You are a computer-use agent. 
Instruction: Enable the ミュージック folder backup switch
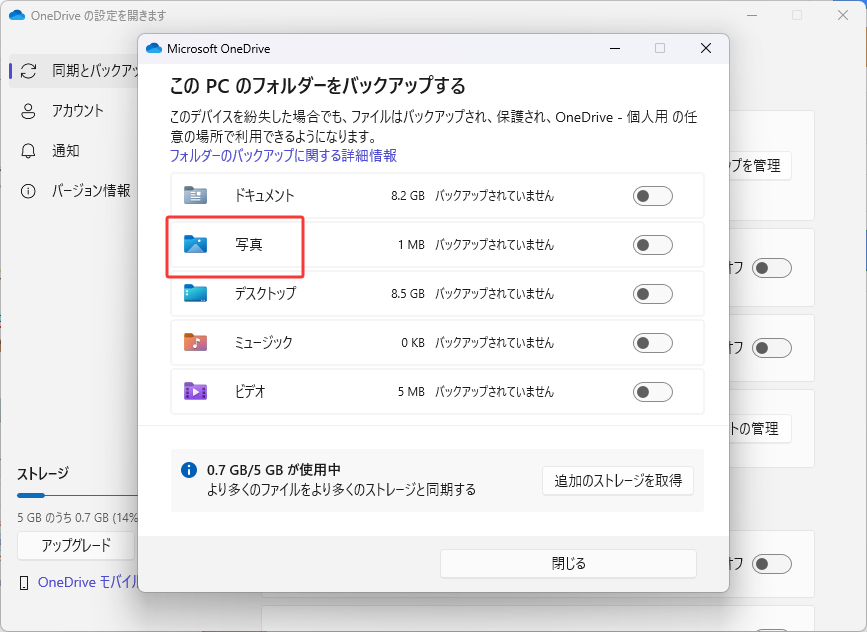pyautogui.click(x=652, y=343)
